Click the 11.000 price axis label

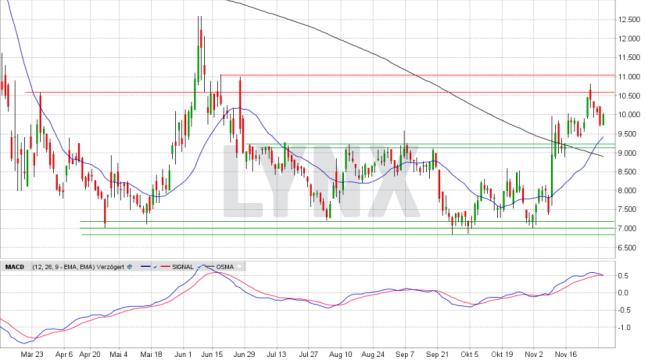(x=629, y=77)
